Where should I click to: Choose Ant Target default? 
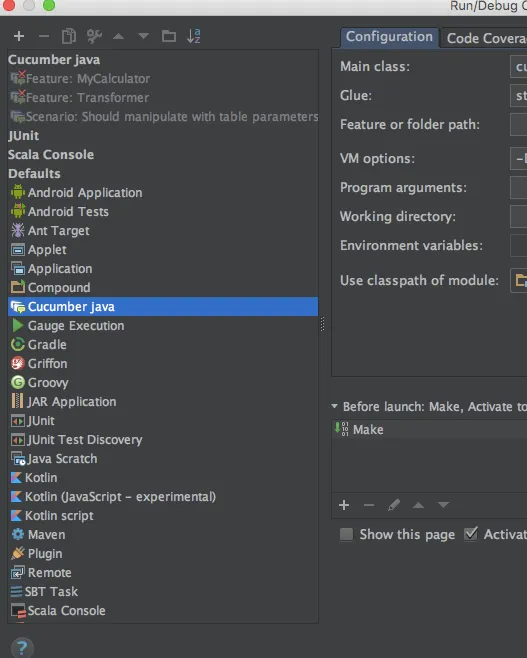[x=163, y=230]
